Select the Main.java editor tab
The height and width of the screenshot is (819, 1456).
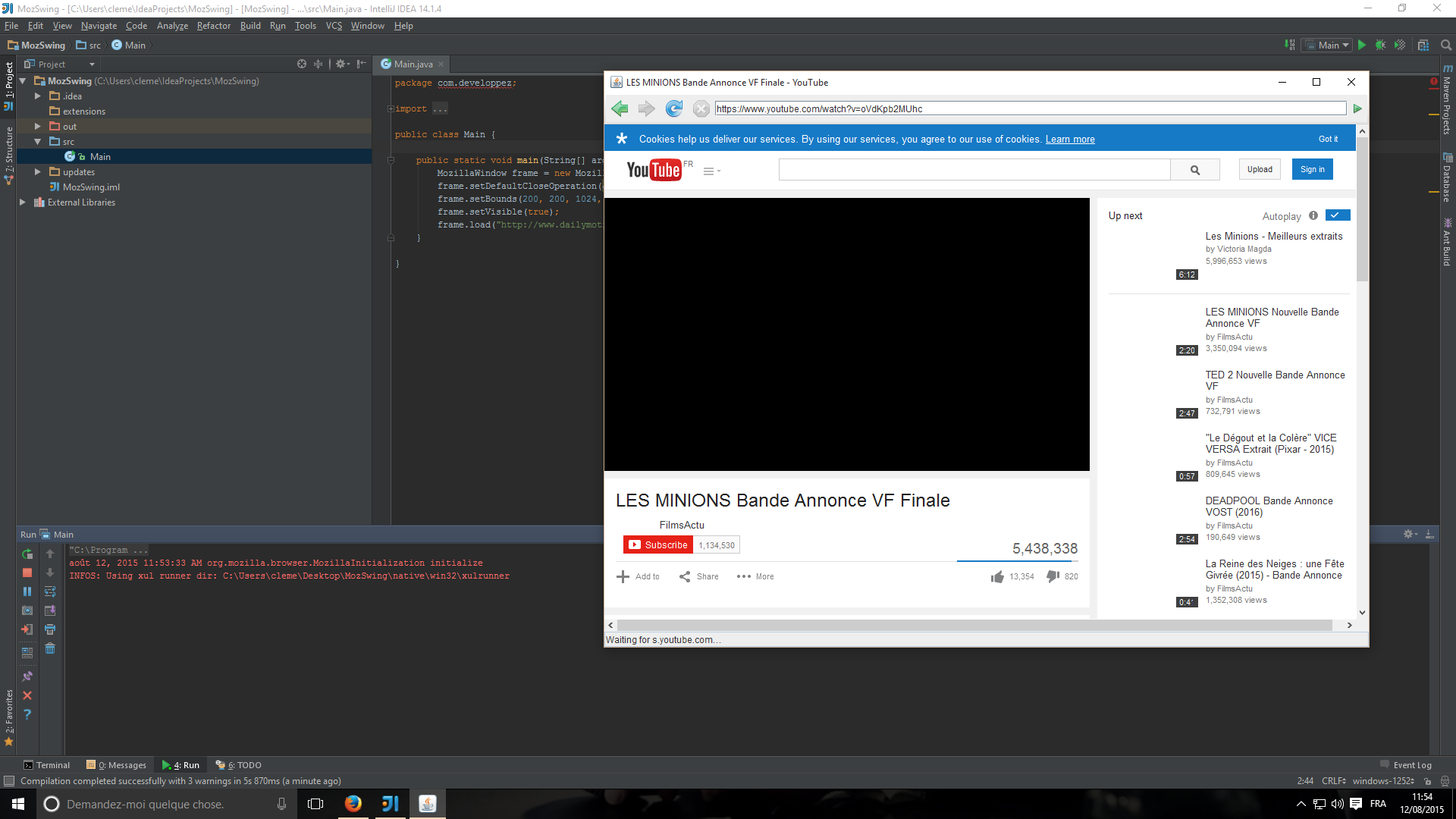411,64
